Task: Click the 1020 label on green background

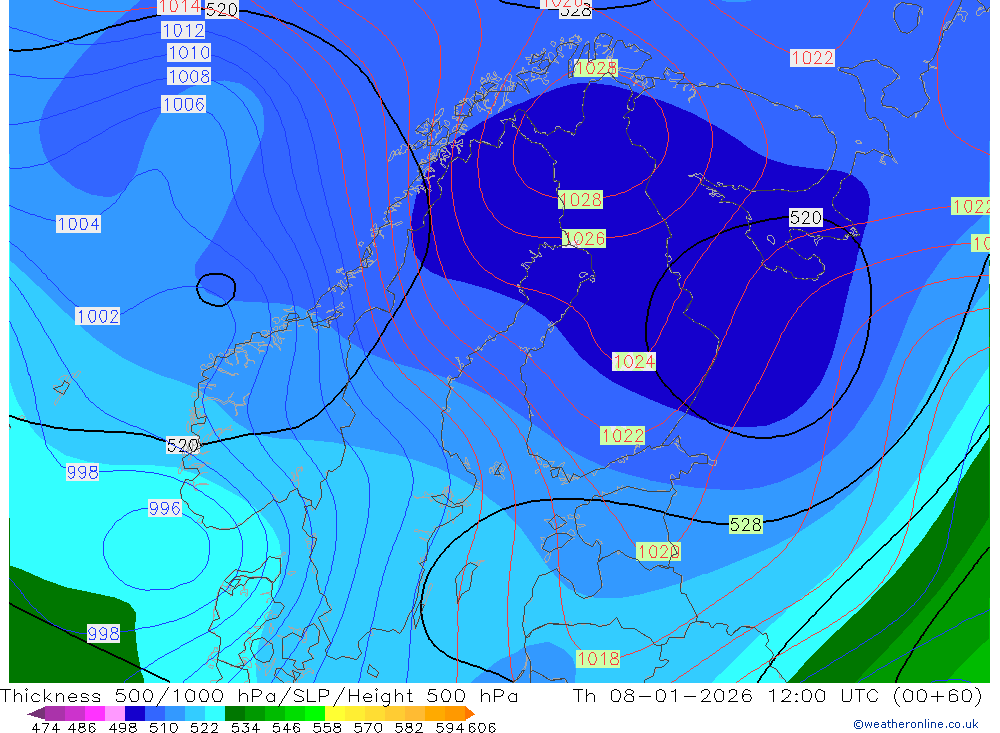Action: tap(658, 551)
